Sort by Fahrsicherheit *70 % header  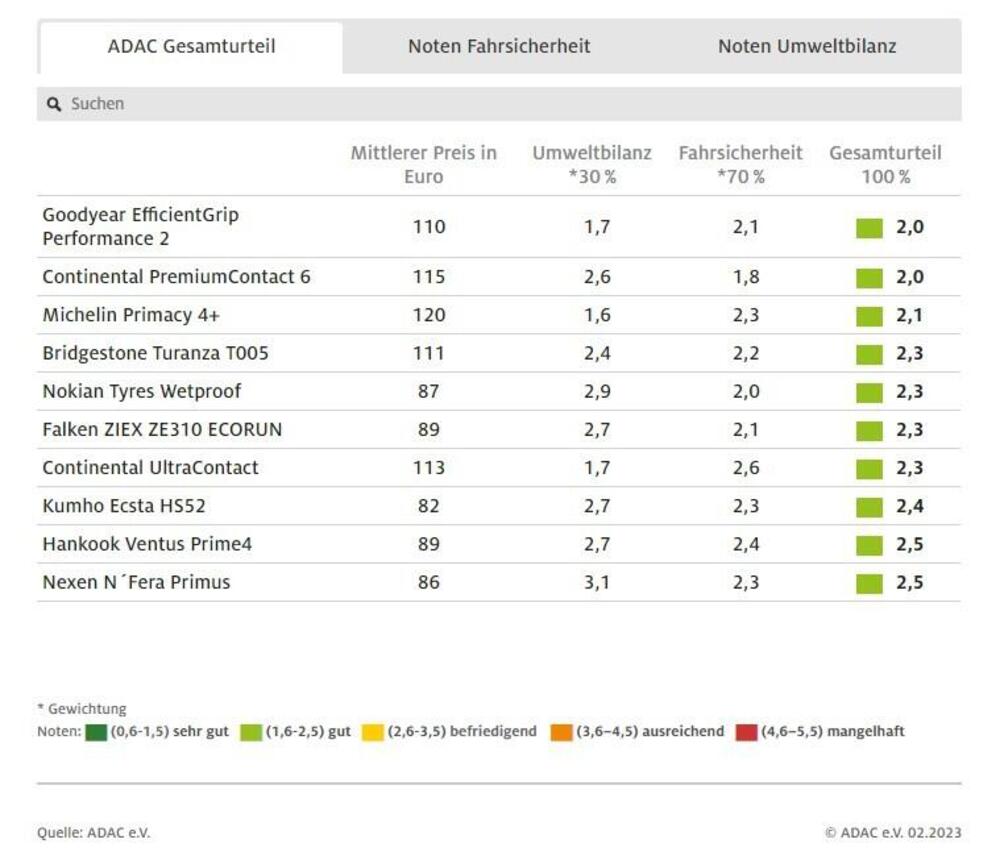pos(740,165)
